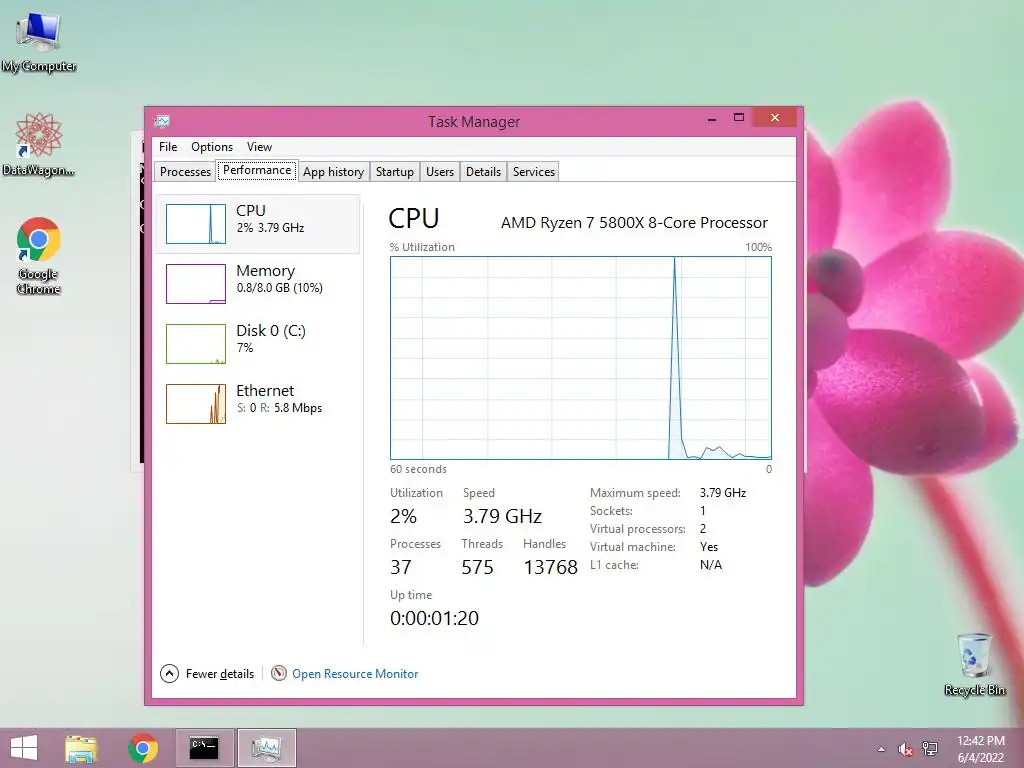The image size is (1024, 768).
Task: Open the Details tab
Action: tap(483, 172)
